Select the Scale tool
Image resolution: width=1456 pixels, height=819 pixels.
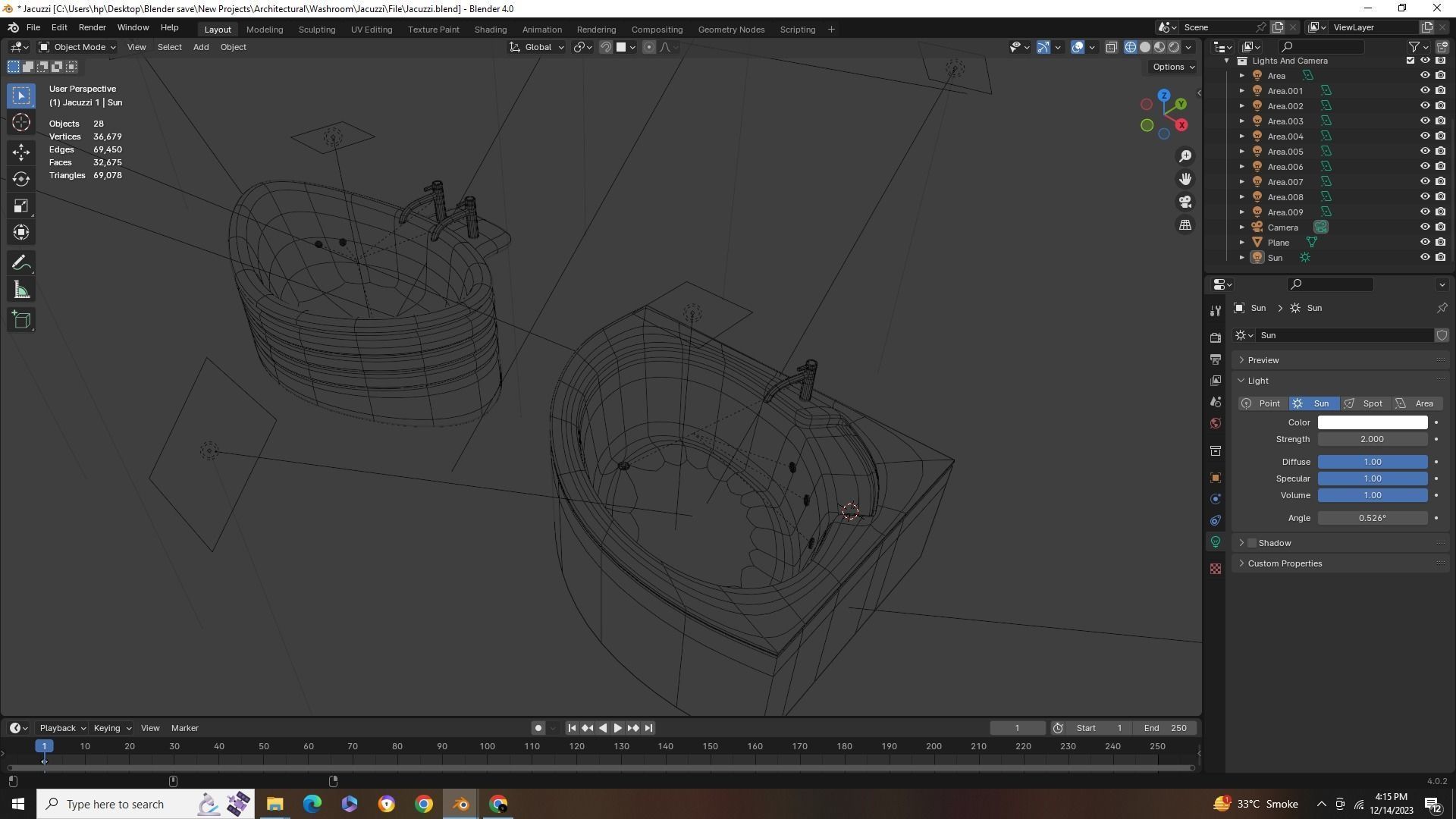pyautogui.click(x=21, y=206)
